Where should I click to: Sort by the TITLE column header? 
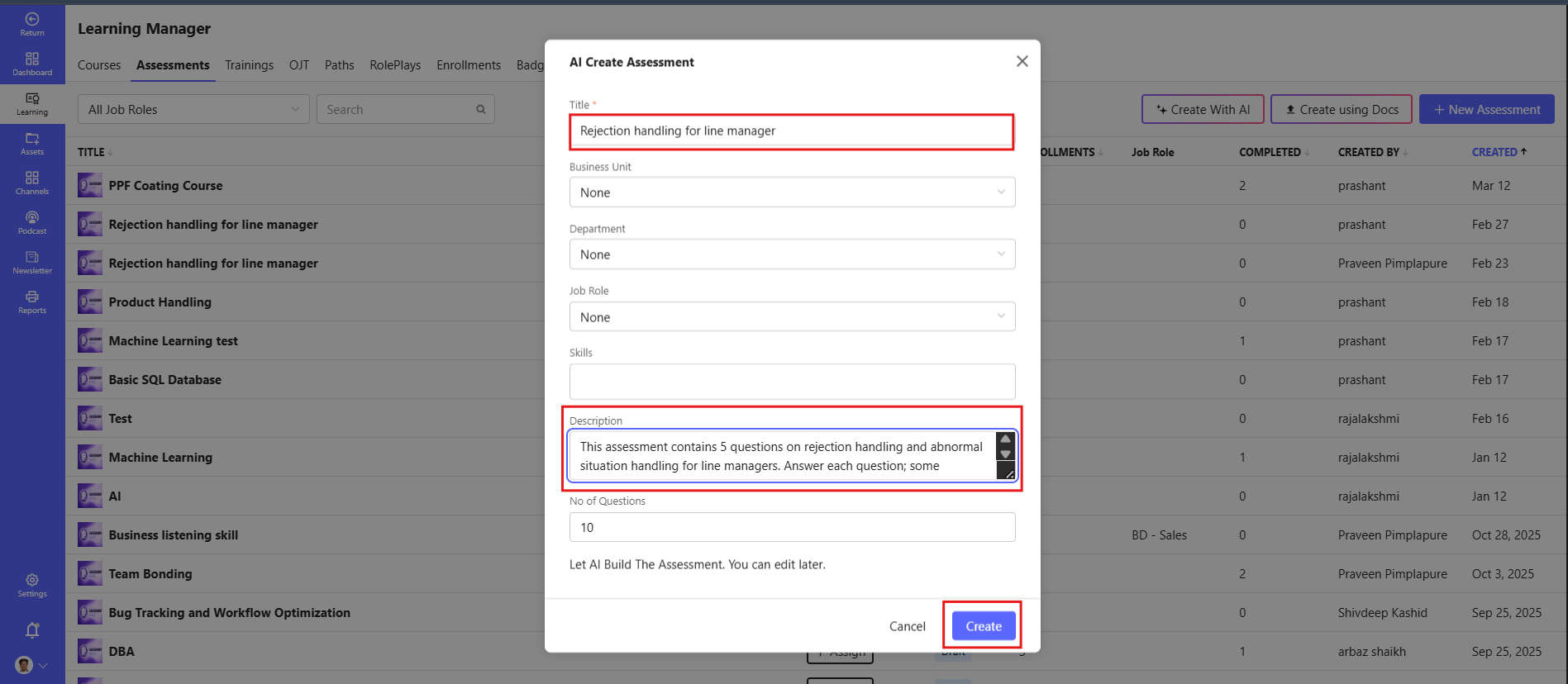point(95,152)
